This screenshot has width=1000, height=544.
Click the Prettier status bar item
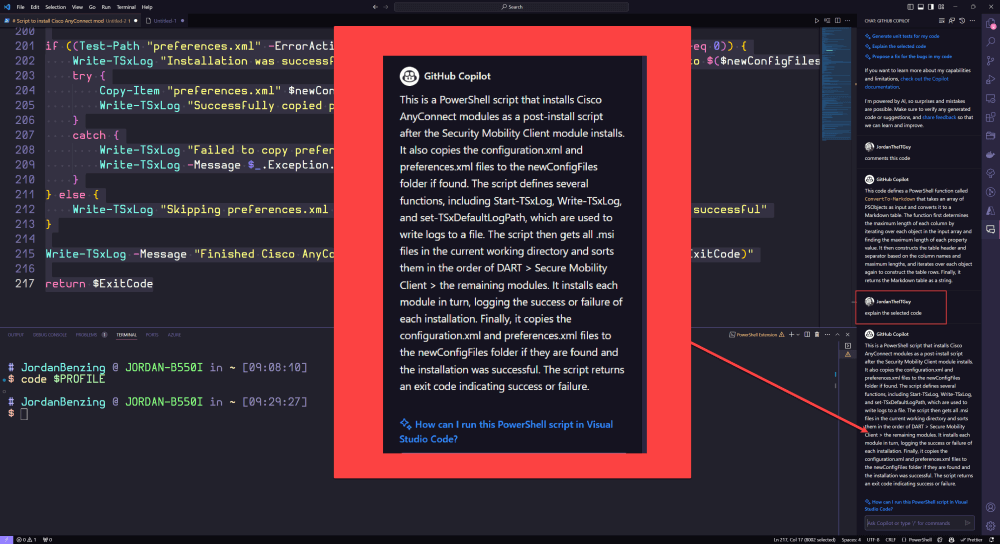point(973,540)
